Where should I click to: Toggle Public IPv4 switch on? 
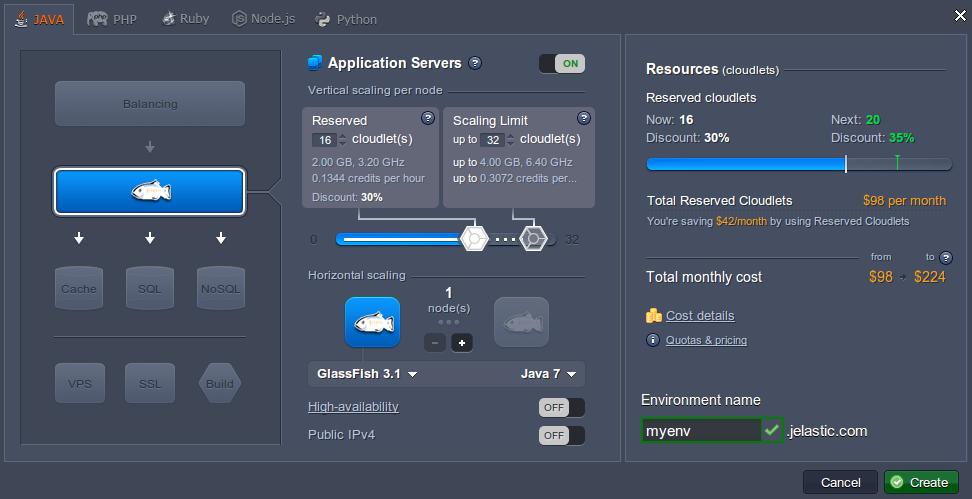pyautogui.click(x=562, y=435)
